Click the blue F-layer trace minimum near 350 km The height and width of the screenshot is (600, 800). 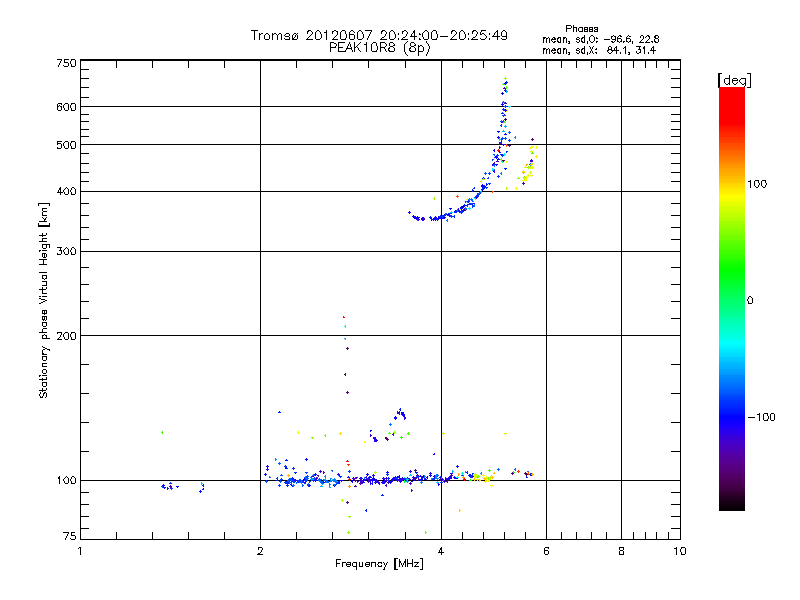pyautogui.click(x=429, y=218)
